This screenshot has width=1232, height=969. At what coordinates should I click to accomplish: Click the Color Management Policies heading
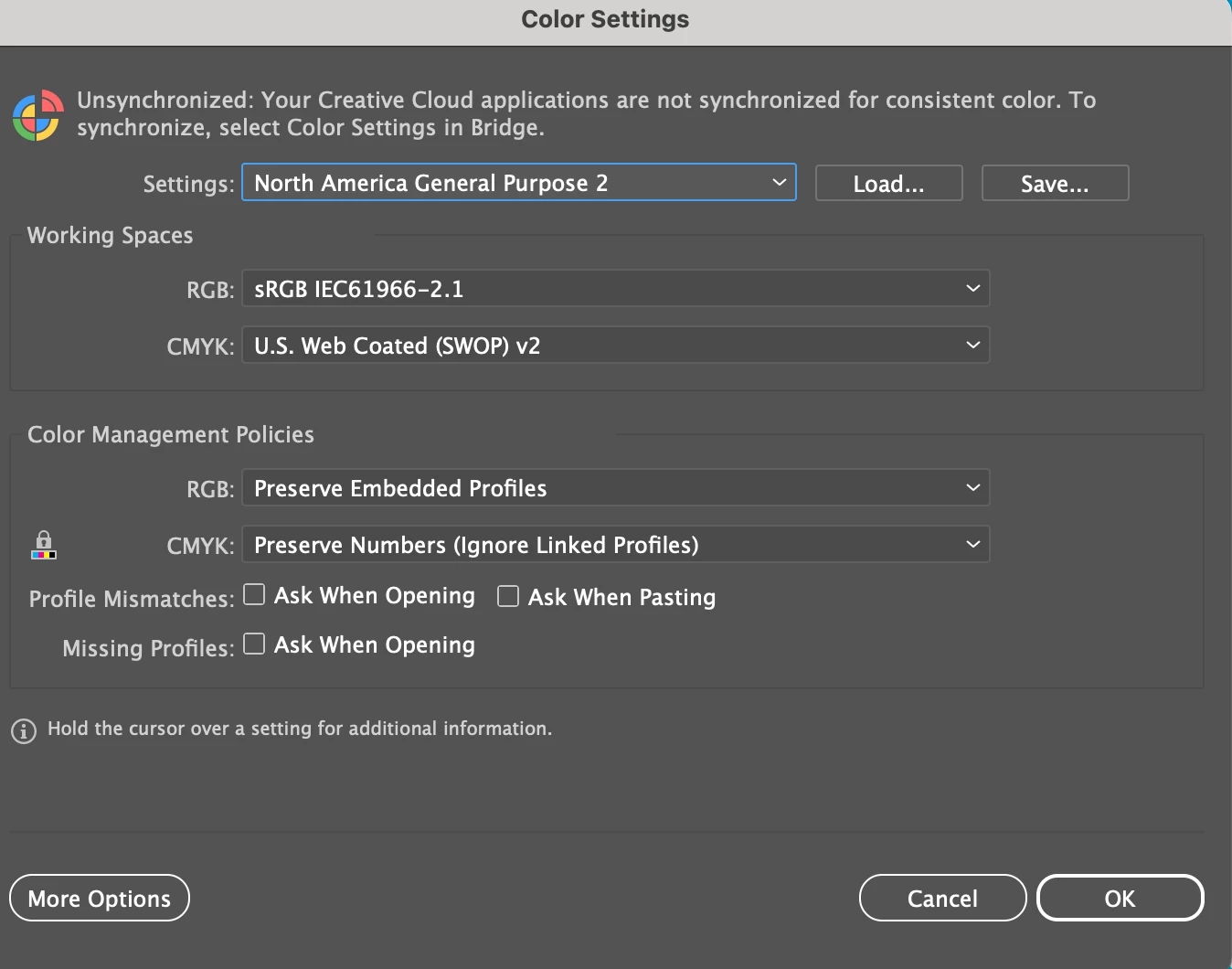171,434
